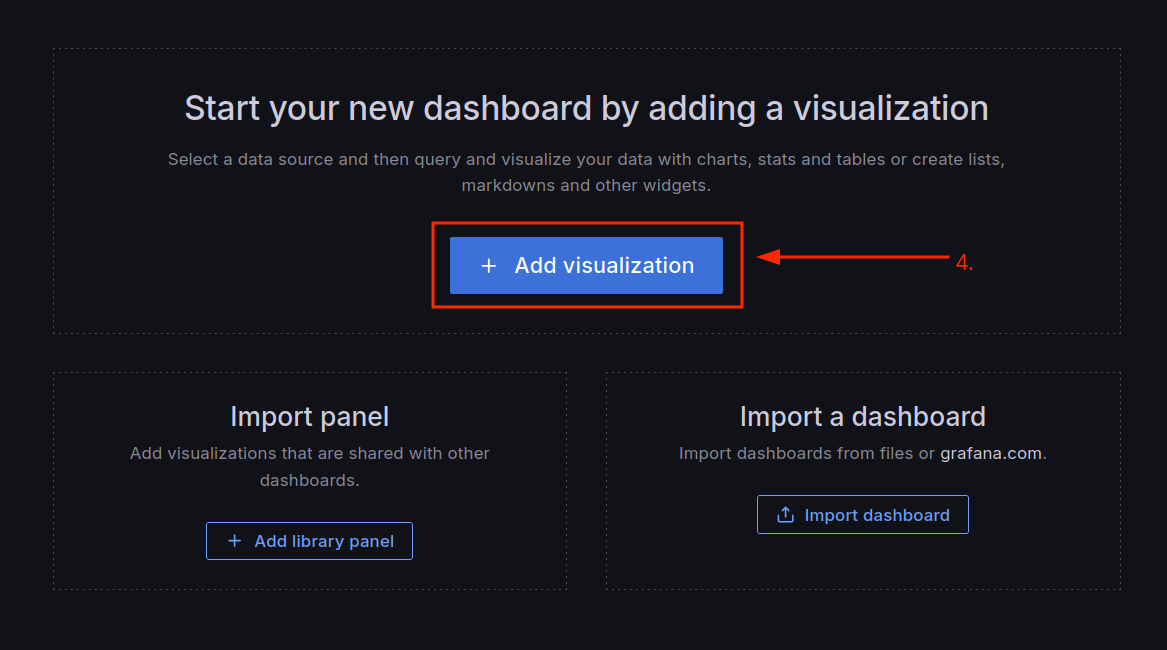Click the top edge of the red highlight box
Viewport: 1167px width, 650px height.
pyautogui.click(x=587, y=223)
